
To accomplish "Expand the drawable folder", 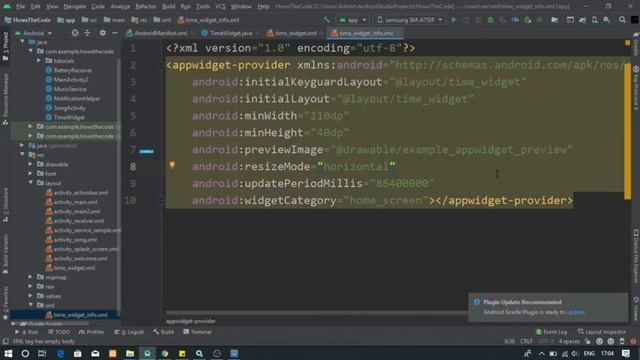I will (31, 164).
